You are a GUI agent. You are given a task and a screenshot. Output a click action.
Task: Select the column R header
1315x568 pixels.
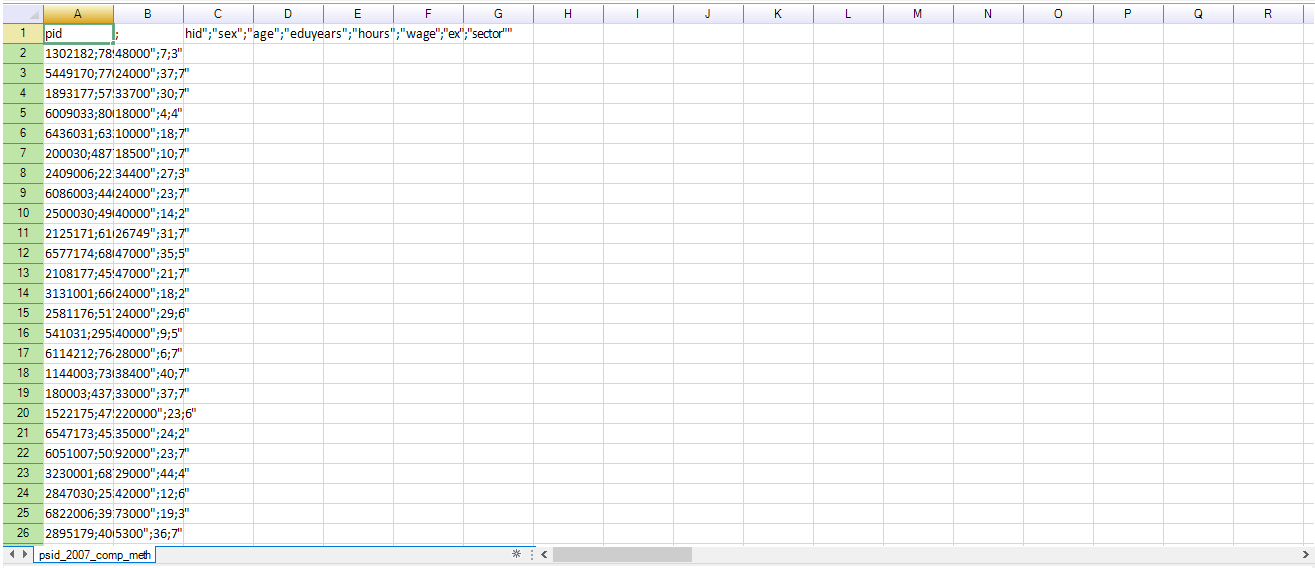[1267, 14]
